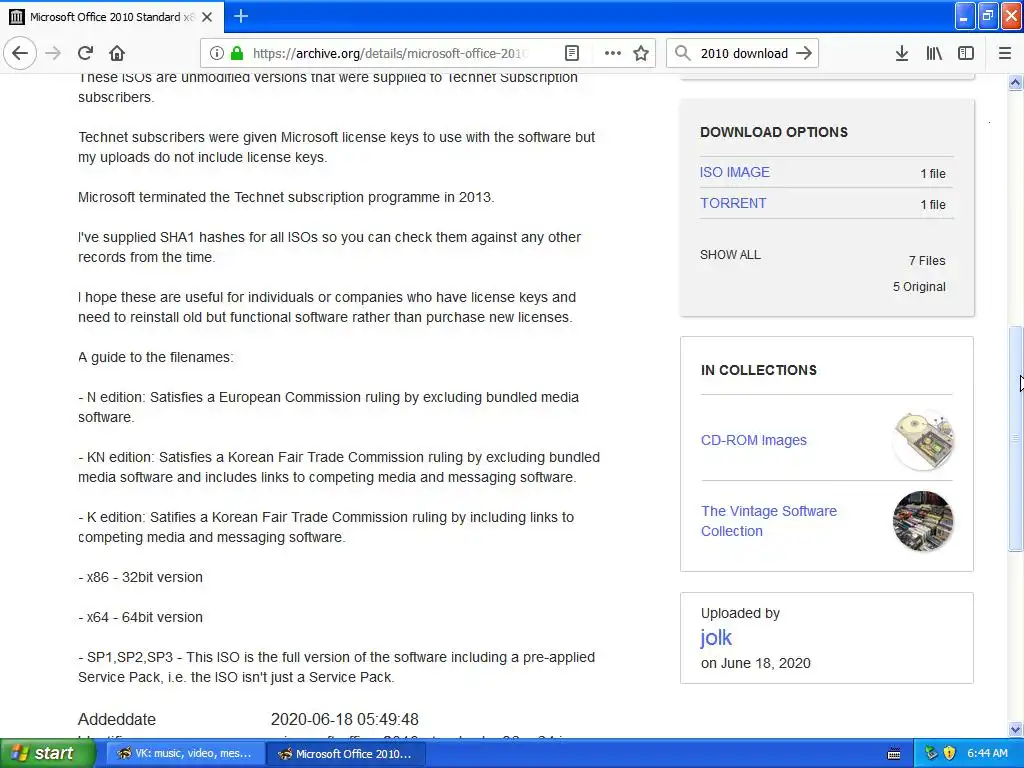The image size is (1024, 768).
Task: Click the Addeddate value 2020-06-18 05:49:48
Action: tap(344, 720)
